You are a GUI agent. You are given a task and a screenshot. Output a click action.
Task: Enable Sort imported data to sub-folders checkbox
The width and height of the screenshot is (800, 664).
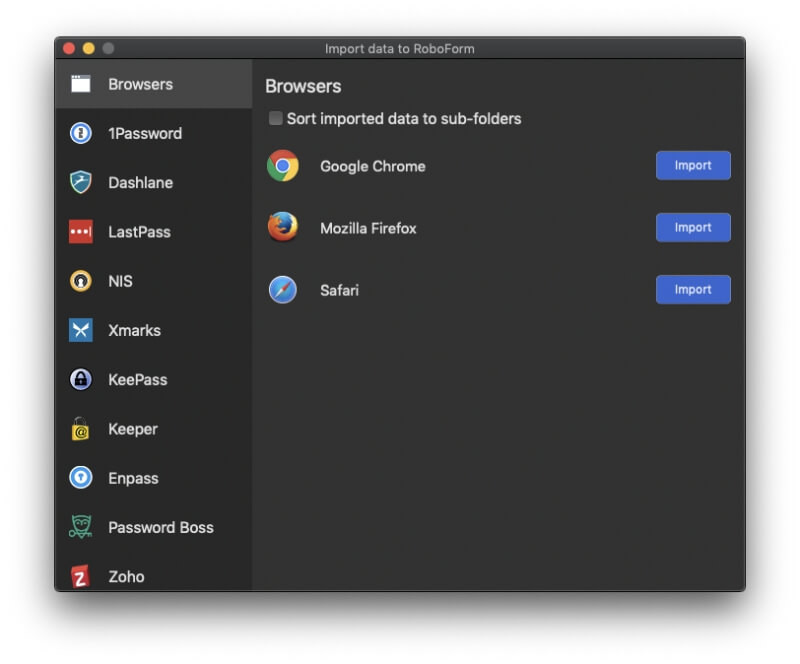(276, 118)
